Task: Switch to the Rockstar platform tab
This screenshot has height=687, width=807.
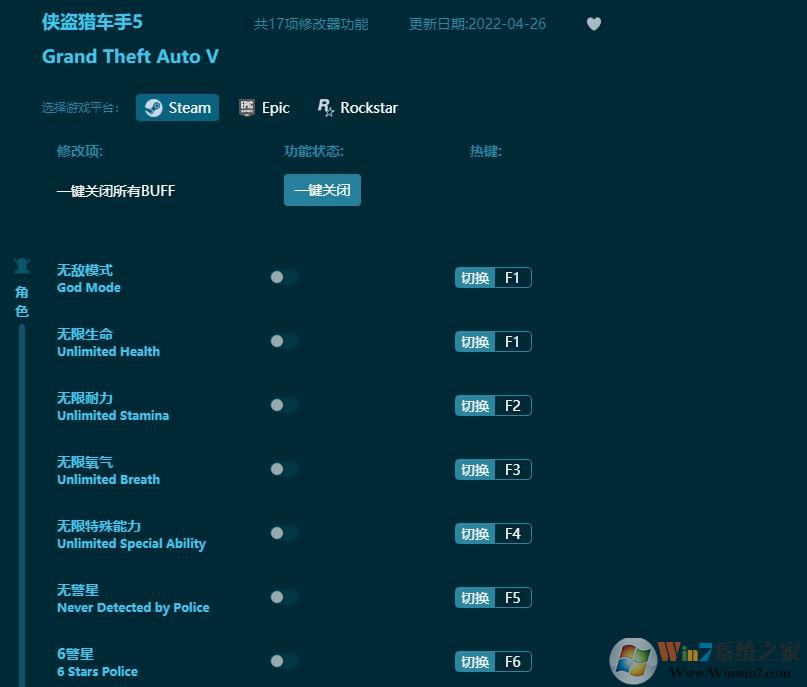Action: click(357, 107)
